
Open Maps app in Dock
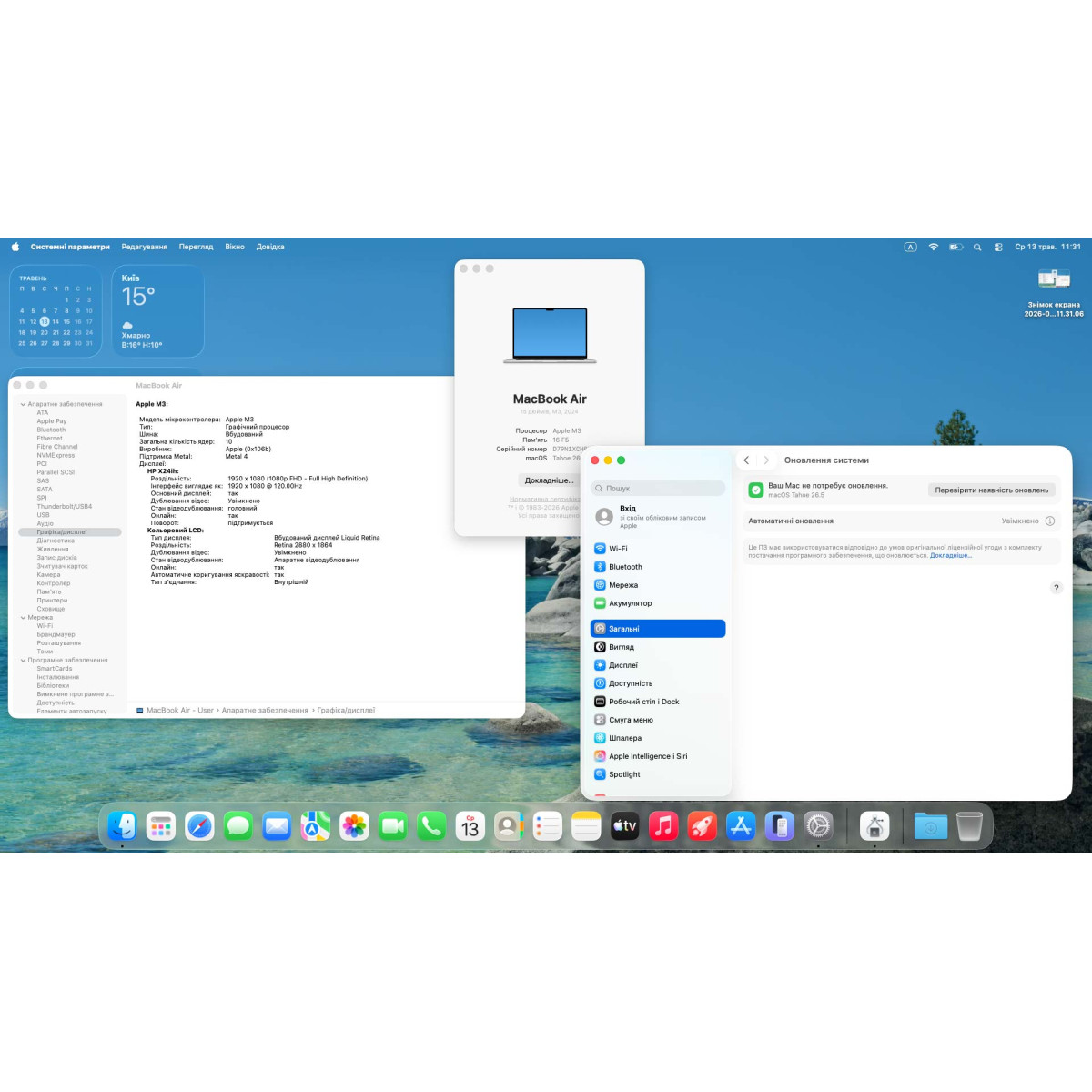pyautogui.click(x=316, y=826)
